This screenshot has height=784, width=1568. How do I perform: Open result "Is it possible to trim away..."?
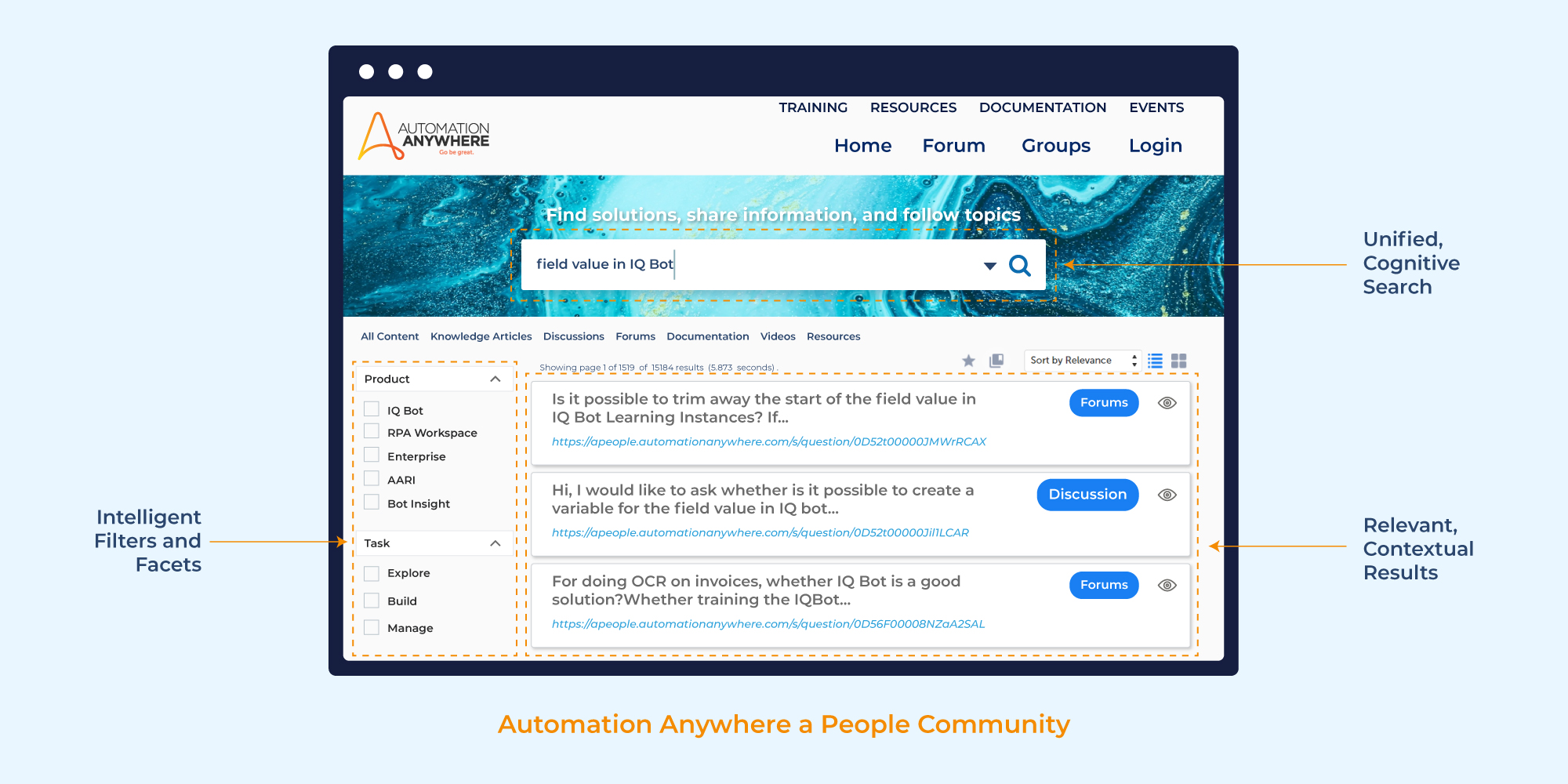pos(764,408)
